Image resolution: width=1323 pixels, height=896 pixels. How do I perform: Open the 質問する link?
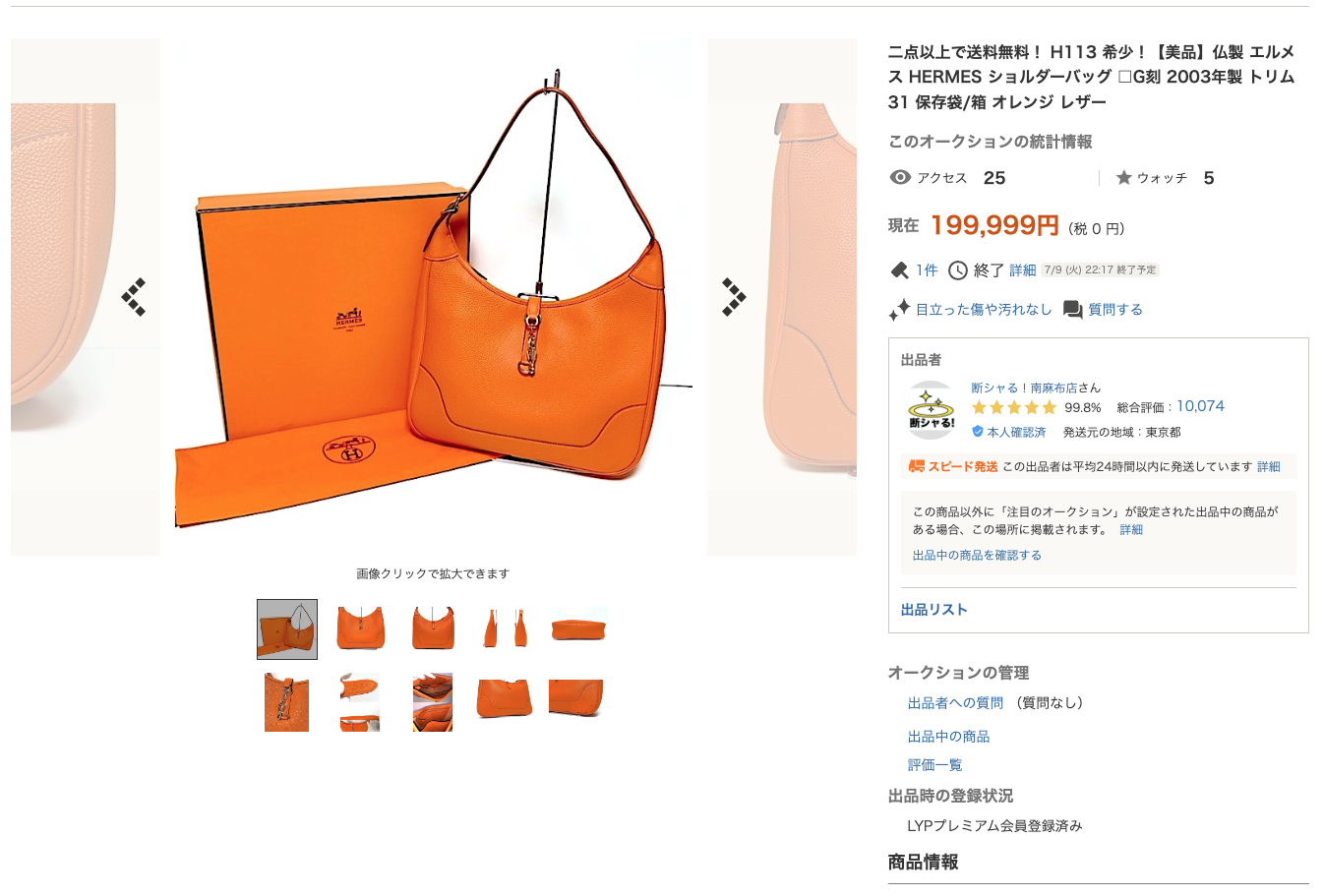pos(1115,310)
